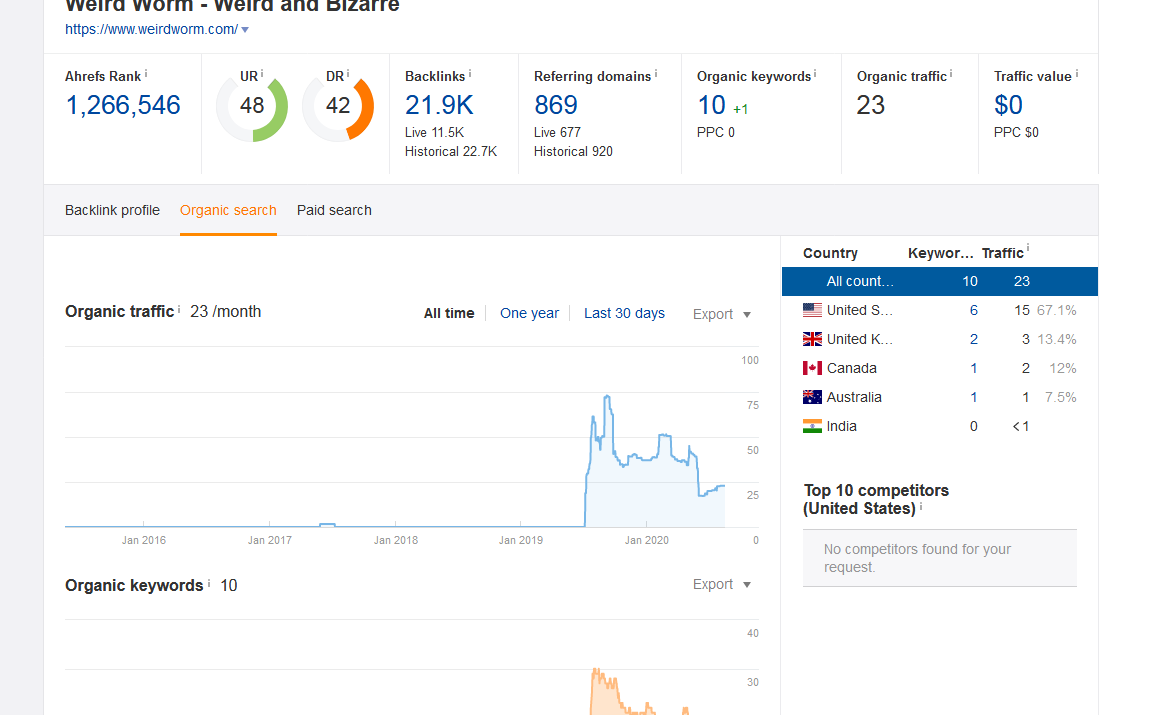Open the Traffic value $0 link
The height and width of the screenshot is (715, 1173).
[x=1008, y=105]
